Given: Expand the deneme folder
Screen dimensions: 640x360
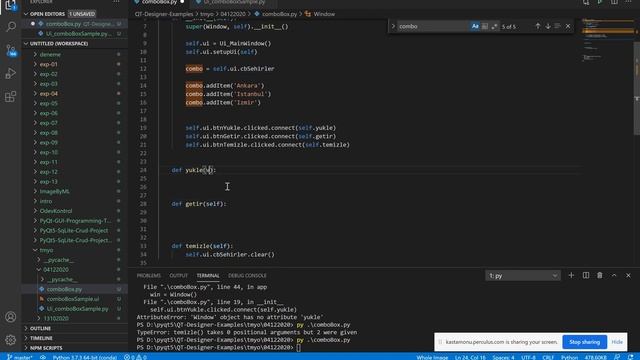Looking at the screenshot, I should pos(50,54).
